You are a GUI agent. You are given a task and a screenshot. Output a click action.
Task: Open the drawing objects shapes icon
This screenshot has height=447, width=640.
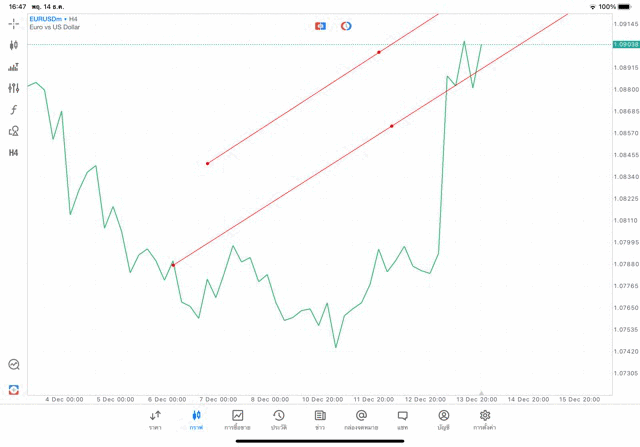coord(14,131)
